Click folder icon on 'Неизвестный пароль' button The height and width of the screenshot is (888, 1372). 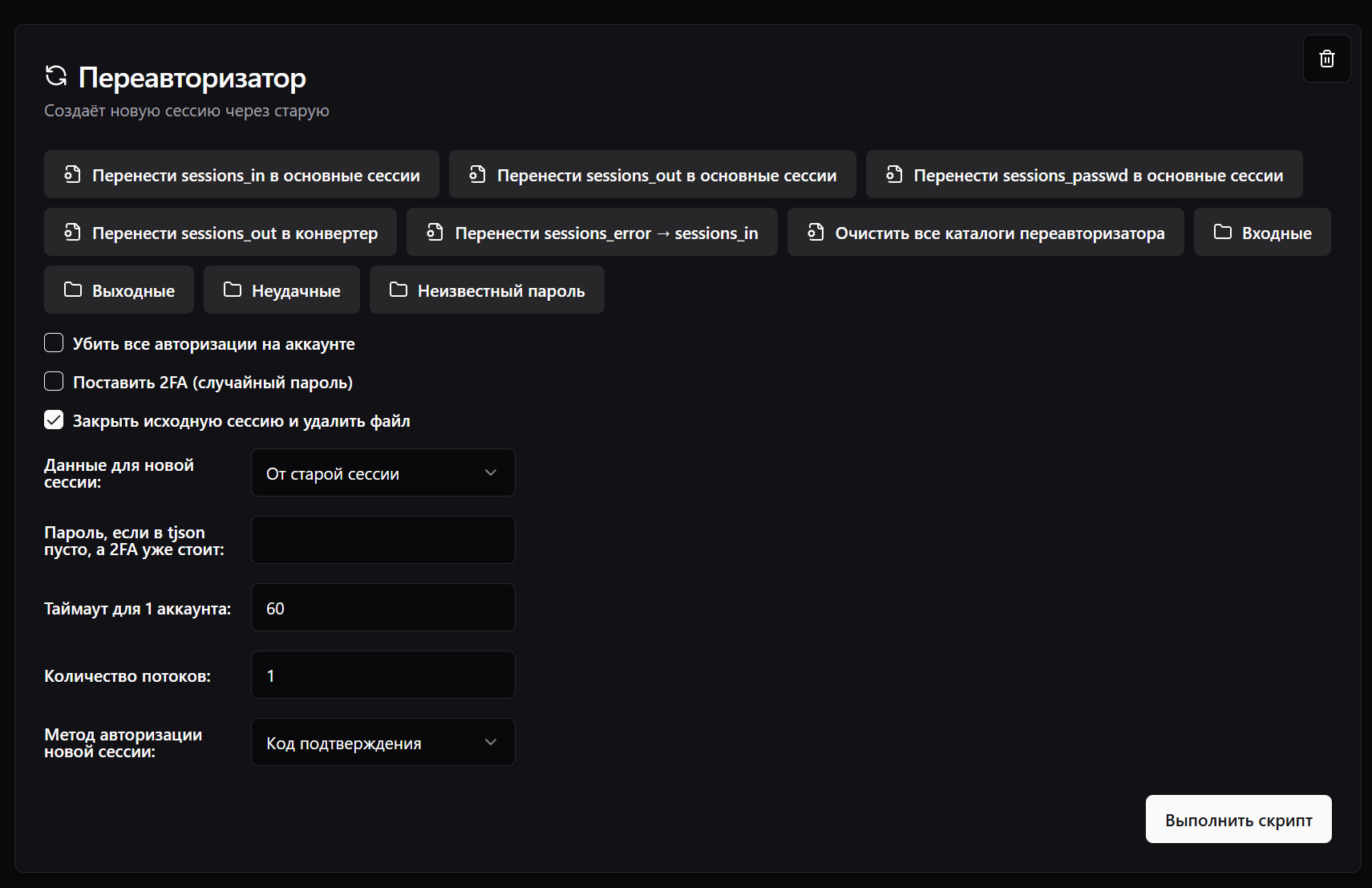point(398,290)
